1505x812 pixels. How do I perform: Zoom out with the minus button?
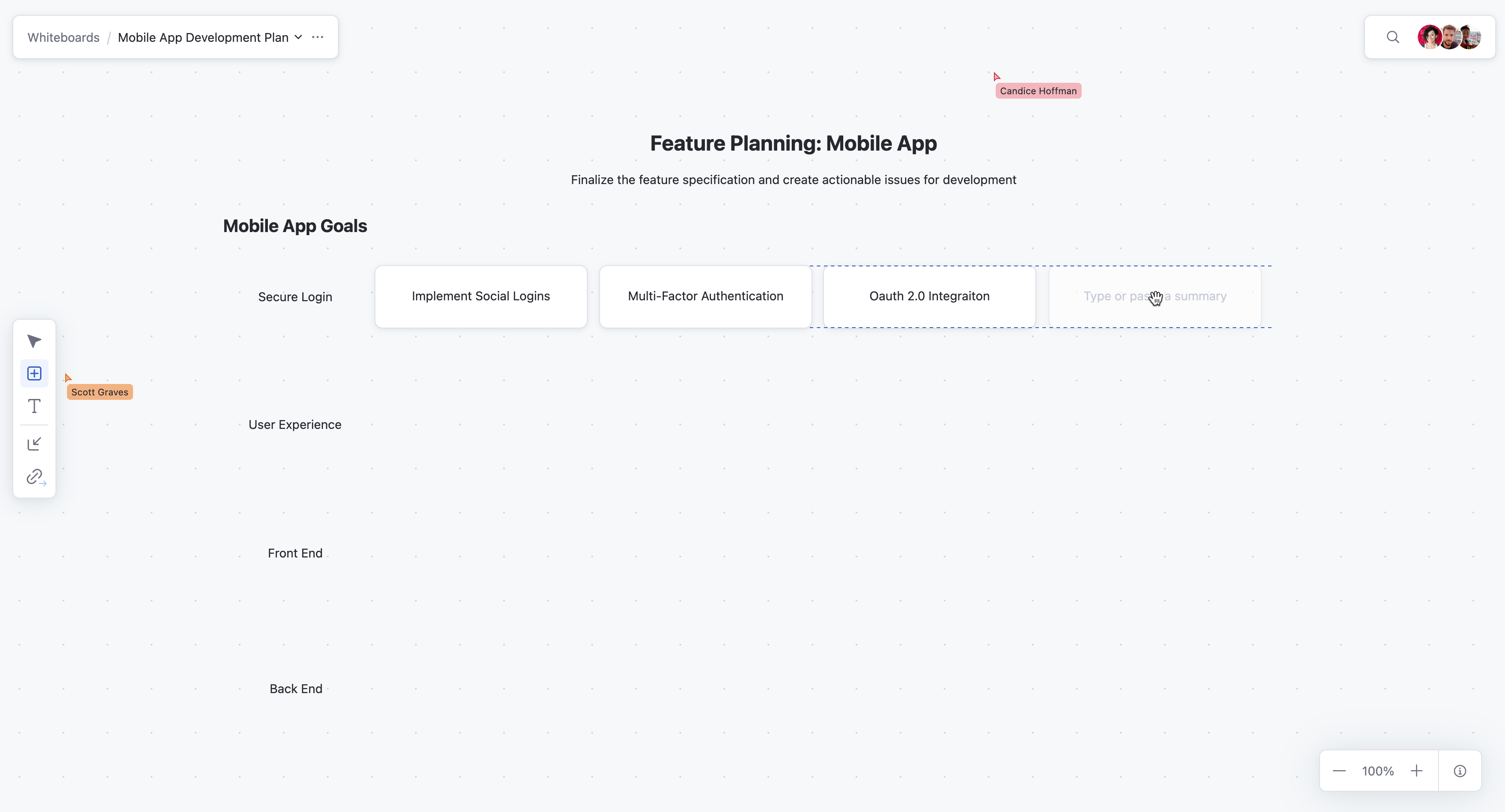[x=1339, y=771]
